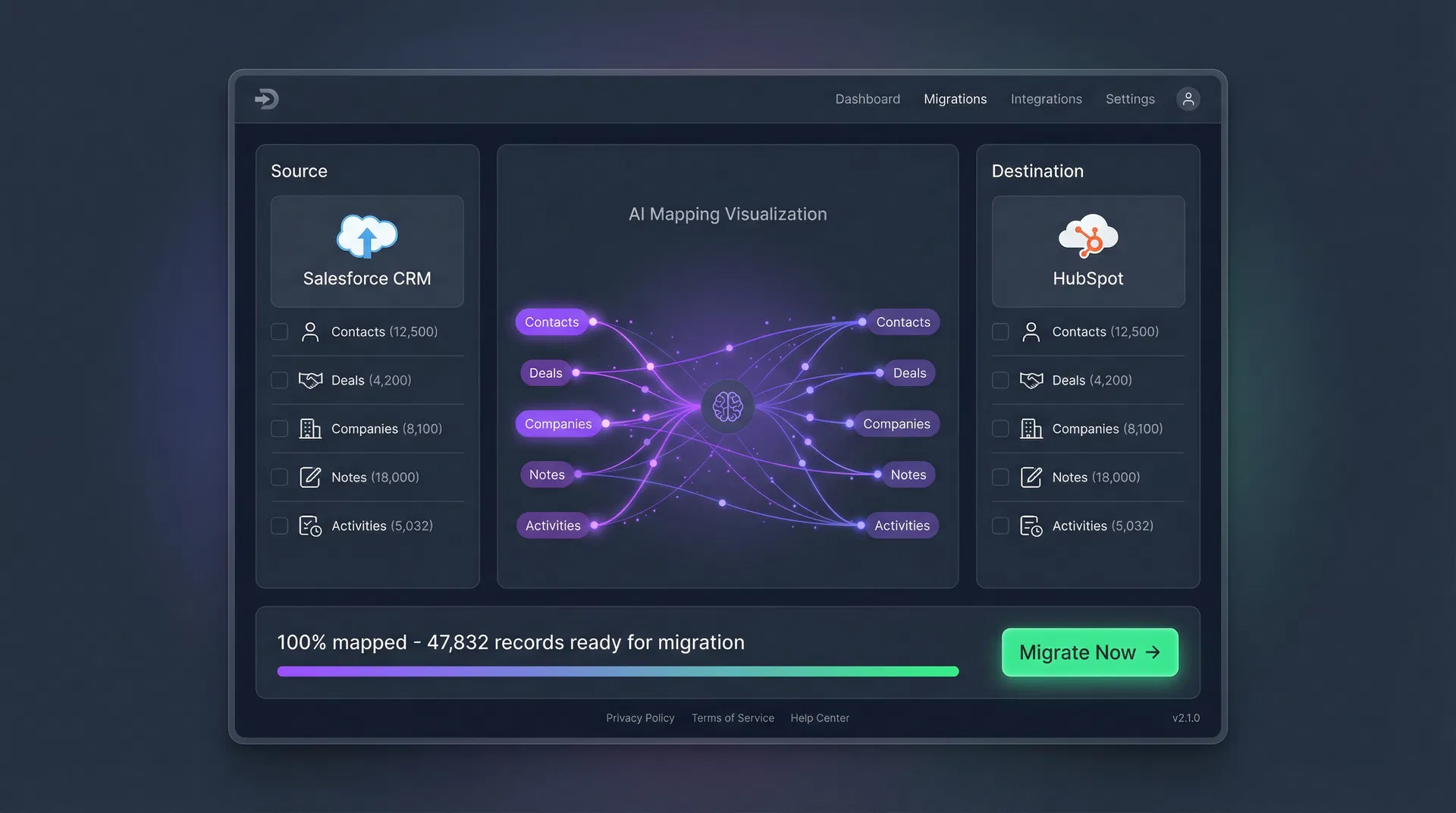Image resolution: width=1456 pixels, height=813 pixels.
Task: Click the Companies building icon in Destination panel
Action: [1031, 428]
